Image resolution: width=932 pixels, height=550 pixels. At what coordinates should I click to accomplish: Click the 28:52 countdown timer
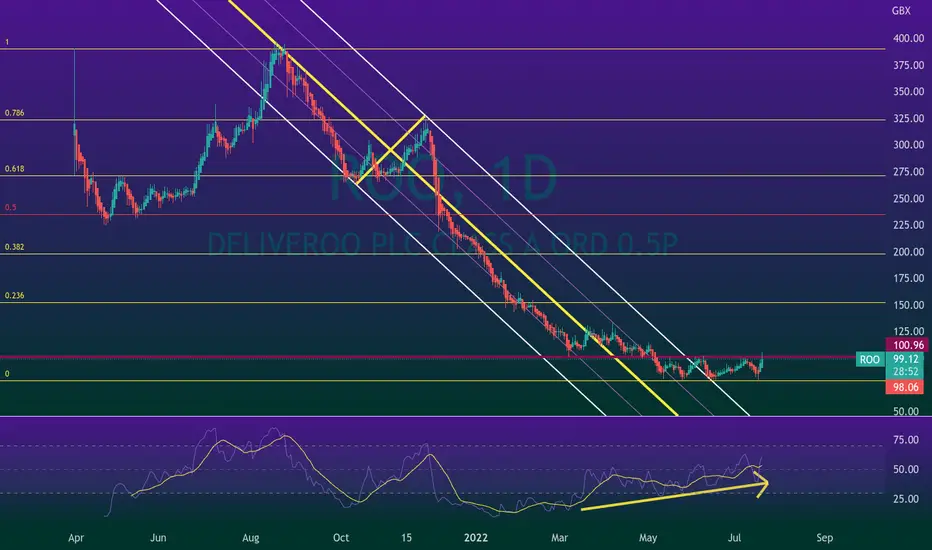coord(906,372)
